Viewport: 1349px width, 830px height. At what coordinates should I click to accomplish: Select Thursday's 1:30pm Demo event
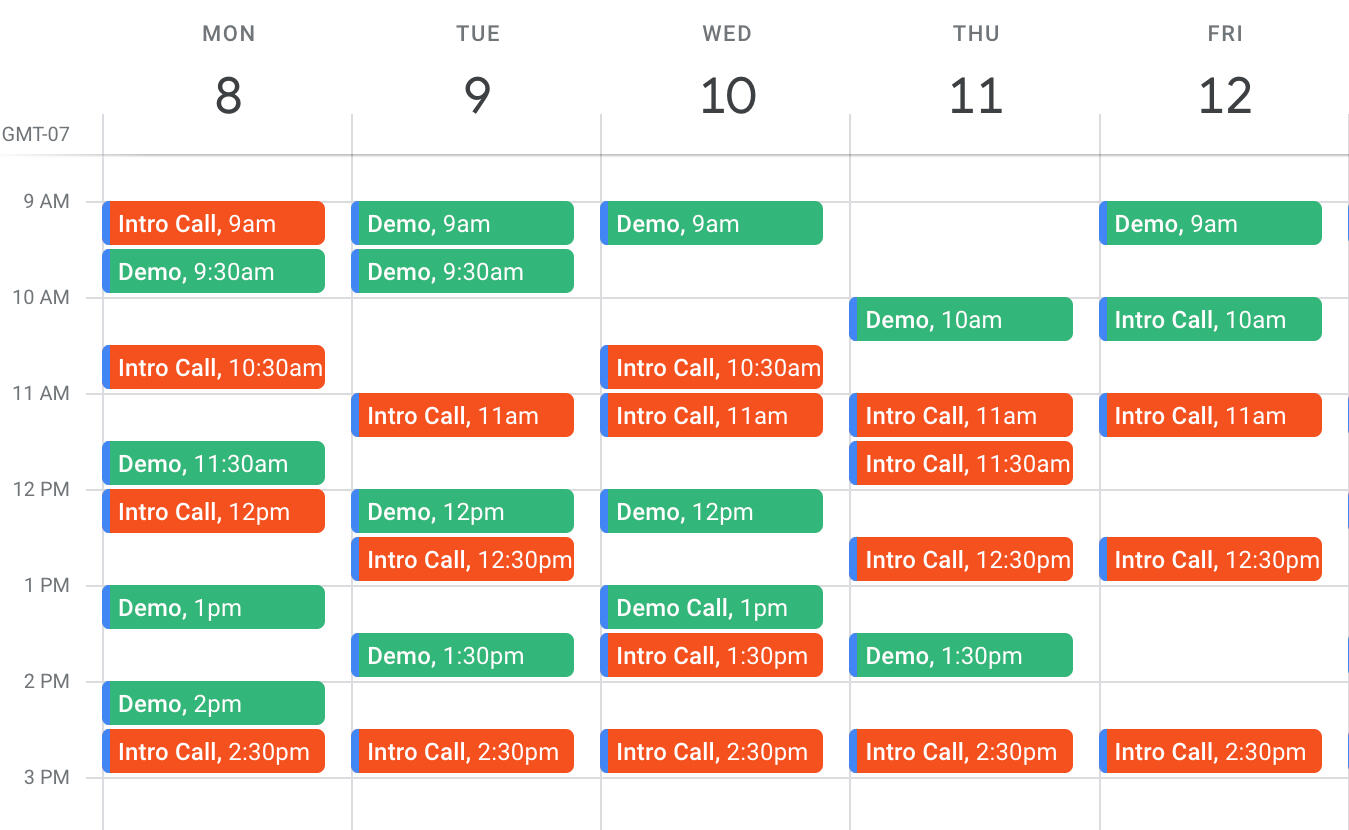(x=961, y=655)
